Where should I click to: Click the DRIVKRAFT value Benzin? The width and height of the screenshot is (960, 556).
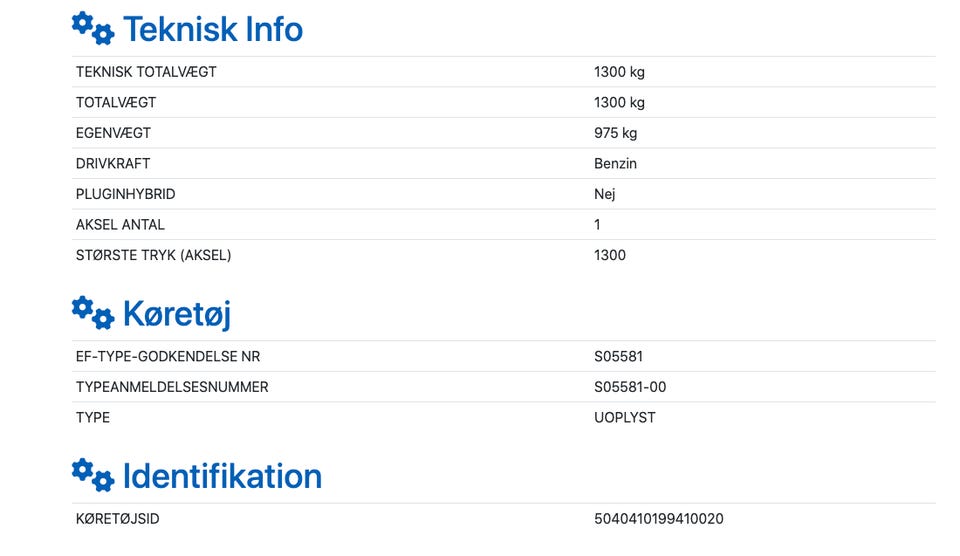615,163
